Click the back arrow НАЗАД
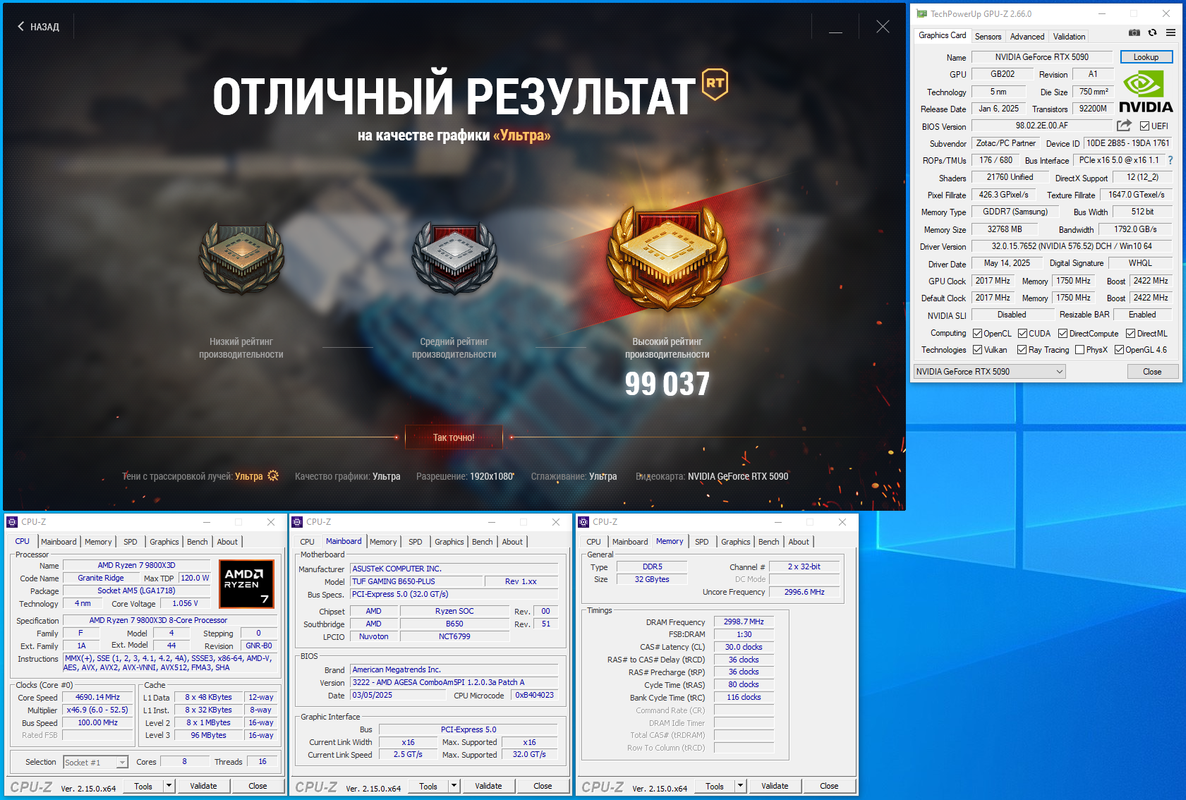Viewport: 1186px width, 800px height. coord(38,26)
